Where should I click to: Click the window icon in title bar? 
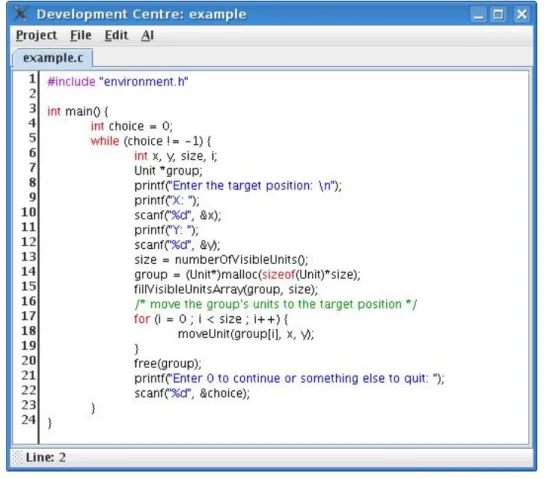click(20, 14)
